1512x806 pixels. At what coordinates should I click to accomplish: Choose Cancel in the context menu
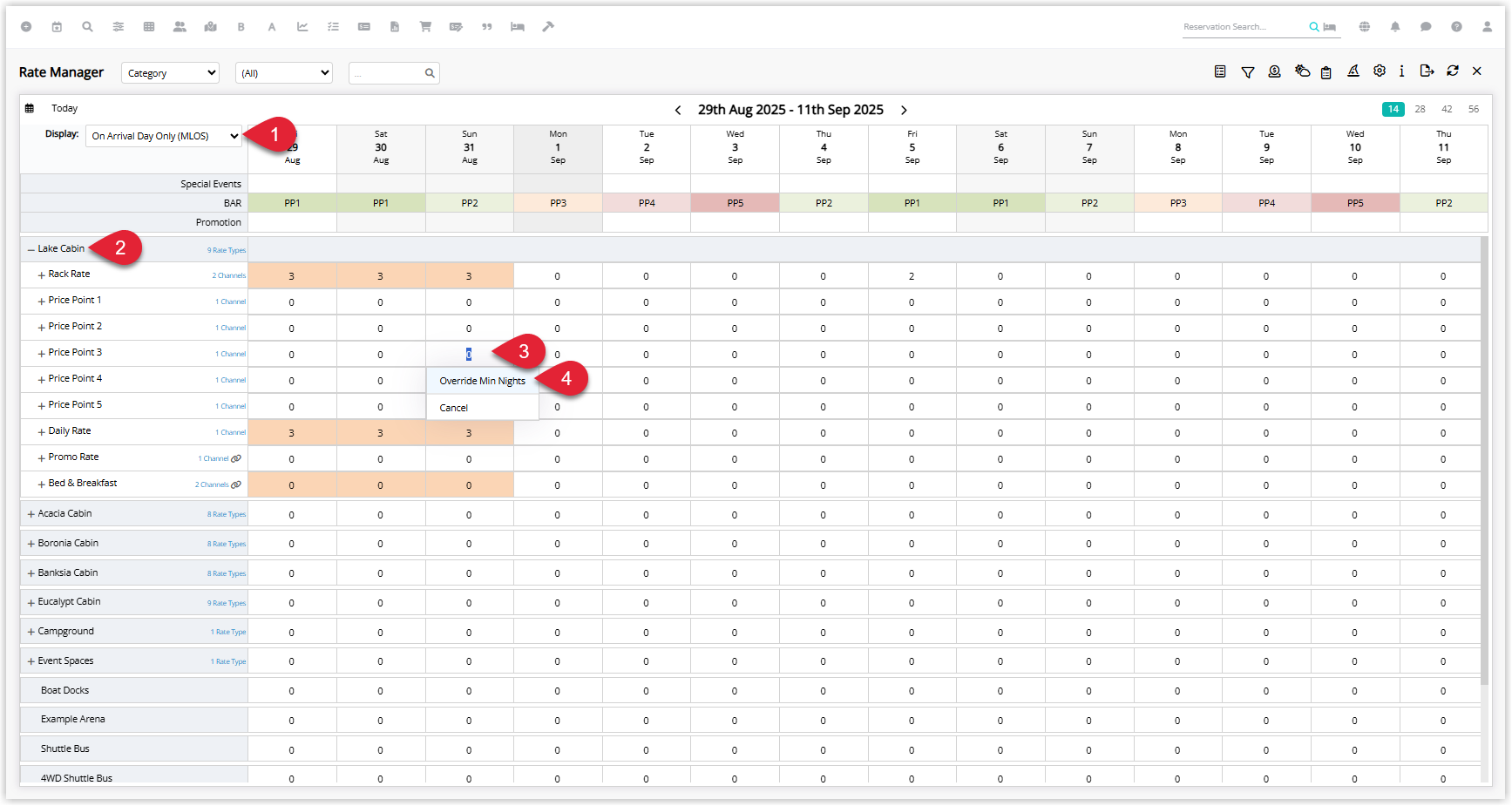pos(482,408)
